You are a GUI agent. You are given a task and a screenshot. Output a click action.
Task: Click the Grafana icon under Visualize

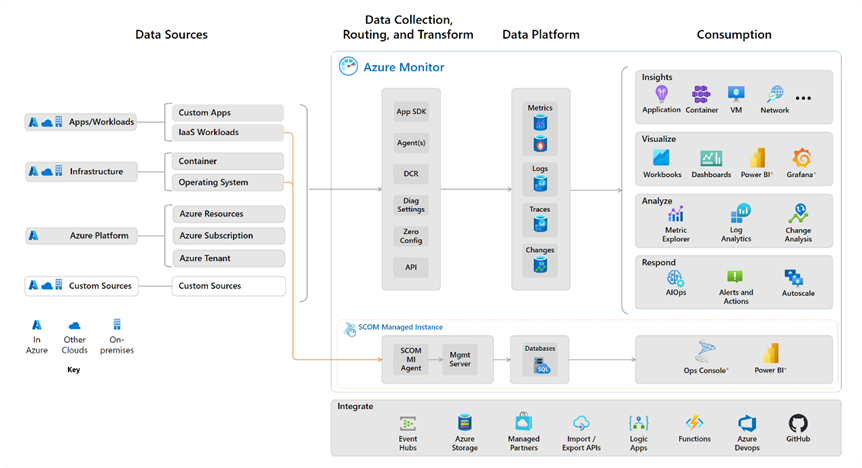tap(801, 158)
